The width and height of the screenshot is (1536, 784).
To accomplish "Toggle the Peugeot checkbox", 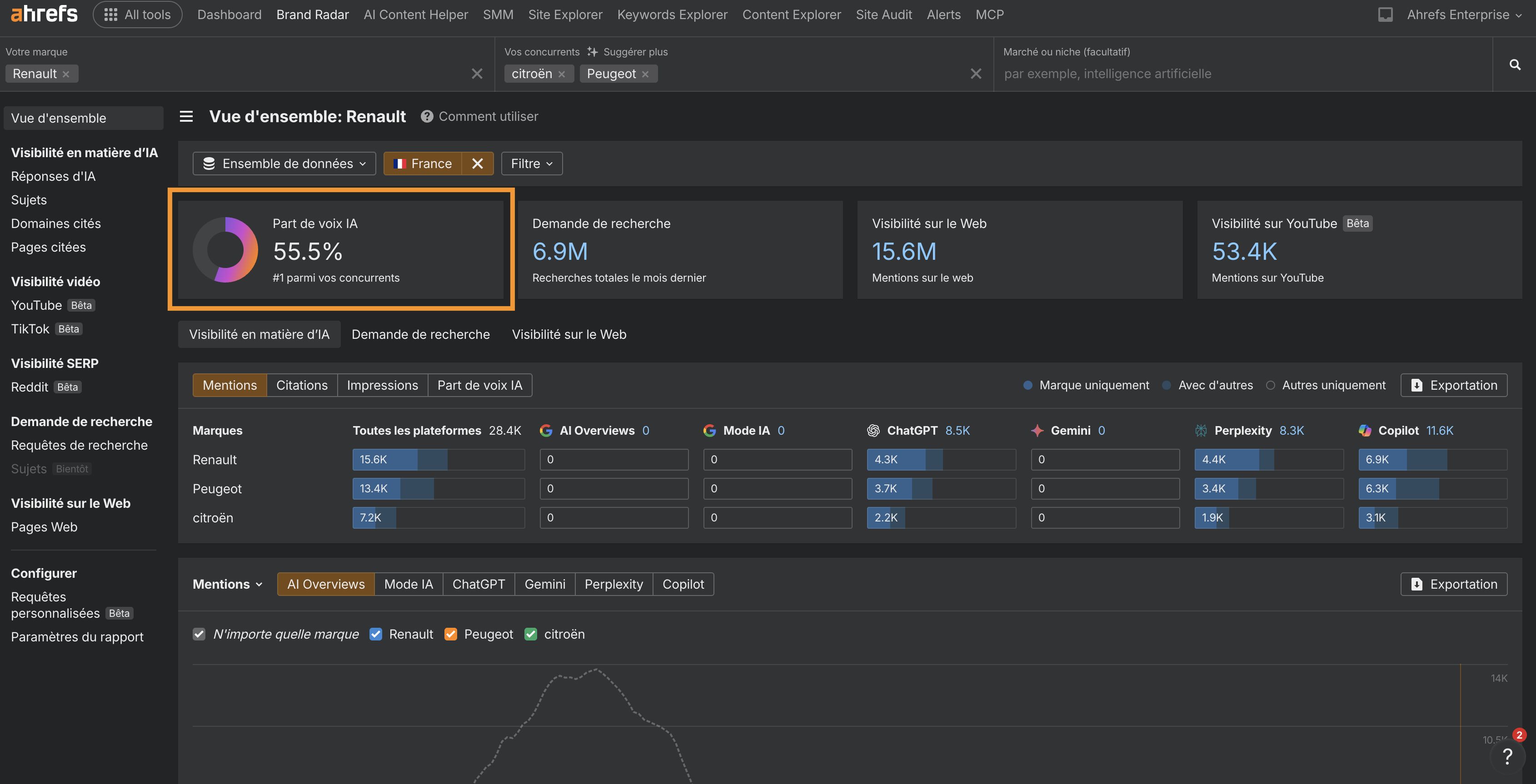I will [451, 635].
